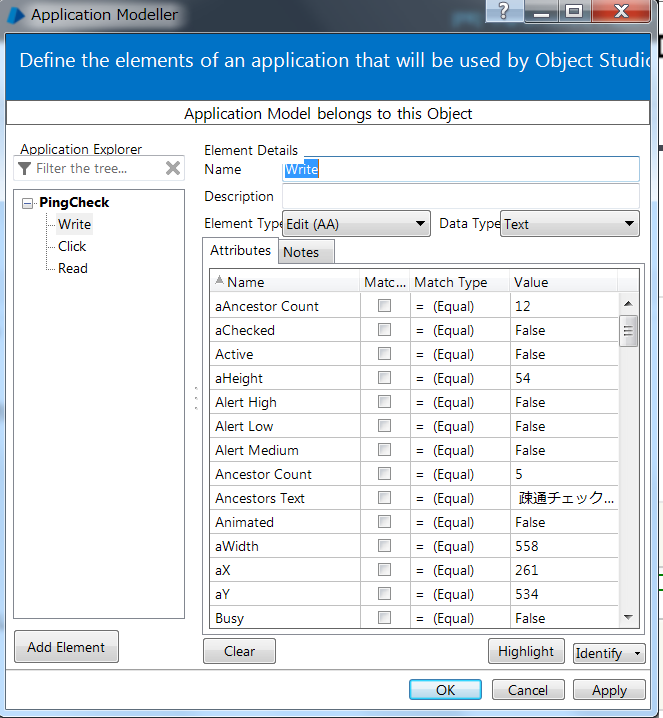Screen dimensions: 663x718
Task: Click the Matc... column header
Action: click(x=385, y=282)
